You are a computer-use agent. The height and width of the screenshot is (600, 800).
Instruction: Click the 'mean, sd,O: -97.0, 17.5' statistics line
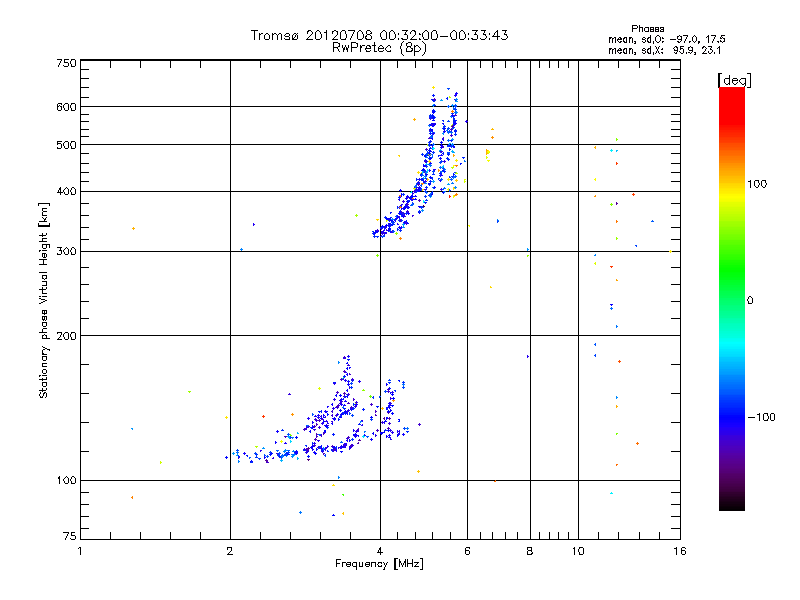pyautogui.click(x=666, y=39)
